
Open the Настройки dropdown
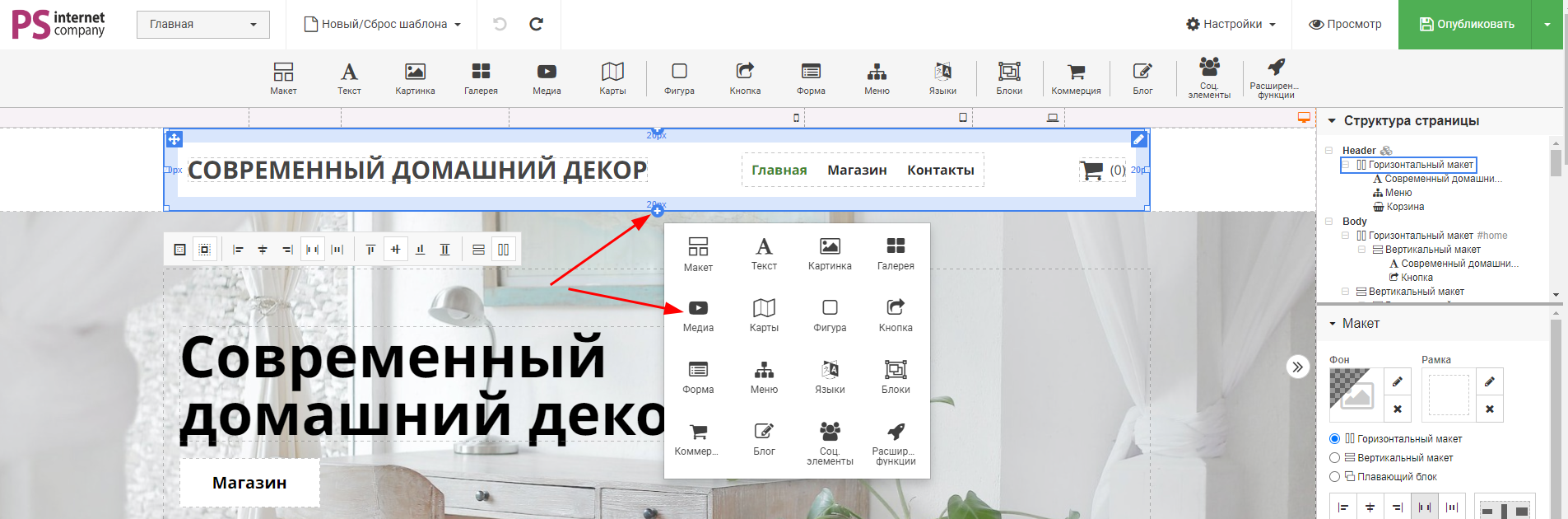[1231, 24]
